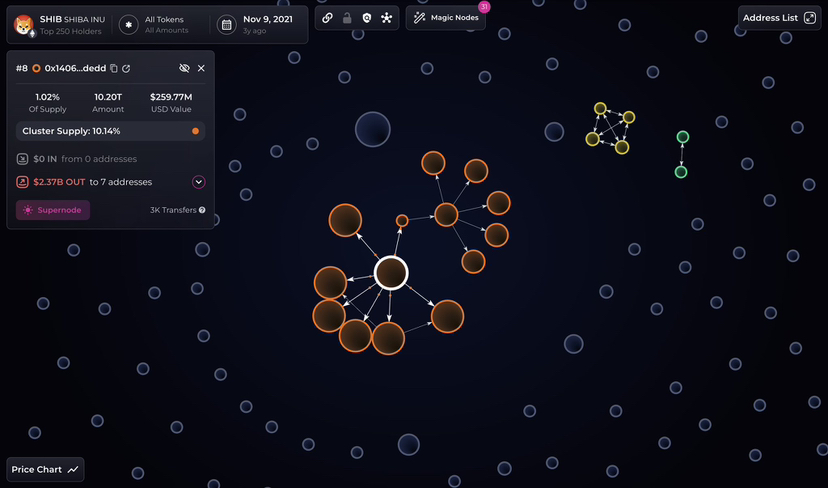Click the link icon in top toolbar

(327, 18)
